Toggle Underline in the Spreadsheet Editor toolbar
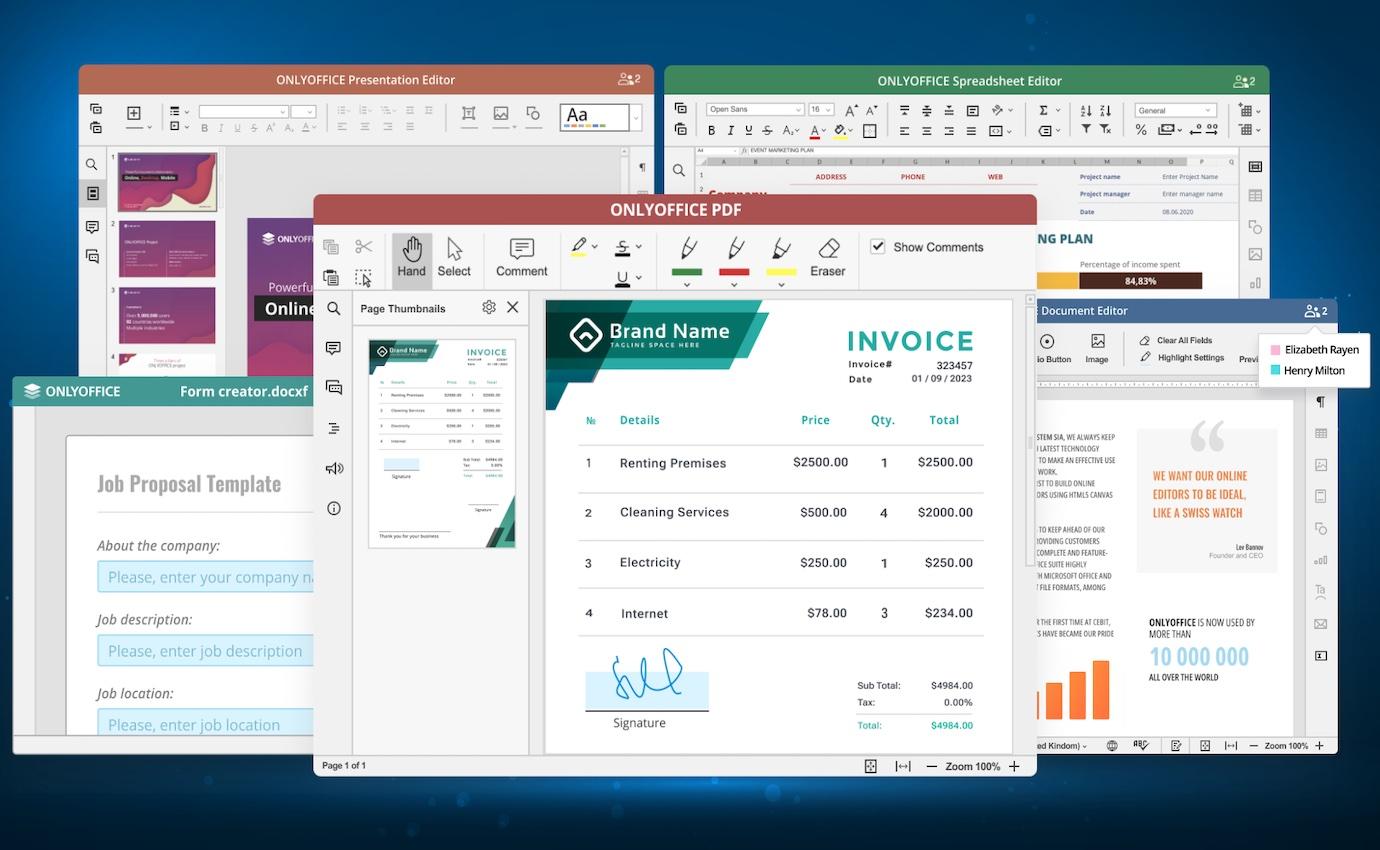The height and width of the screenshot is (850, 1380). tap(748, 130)
